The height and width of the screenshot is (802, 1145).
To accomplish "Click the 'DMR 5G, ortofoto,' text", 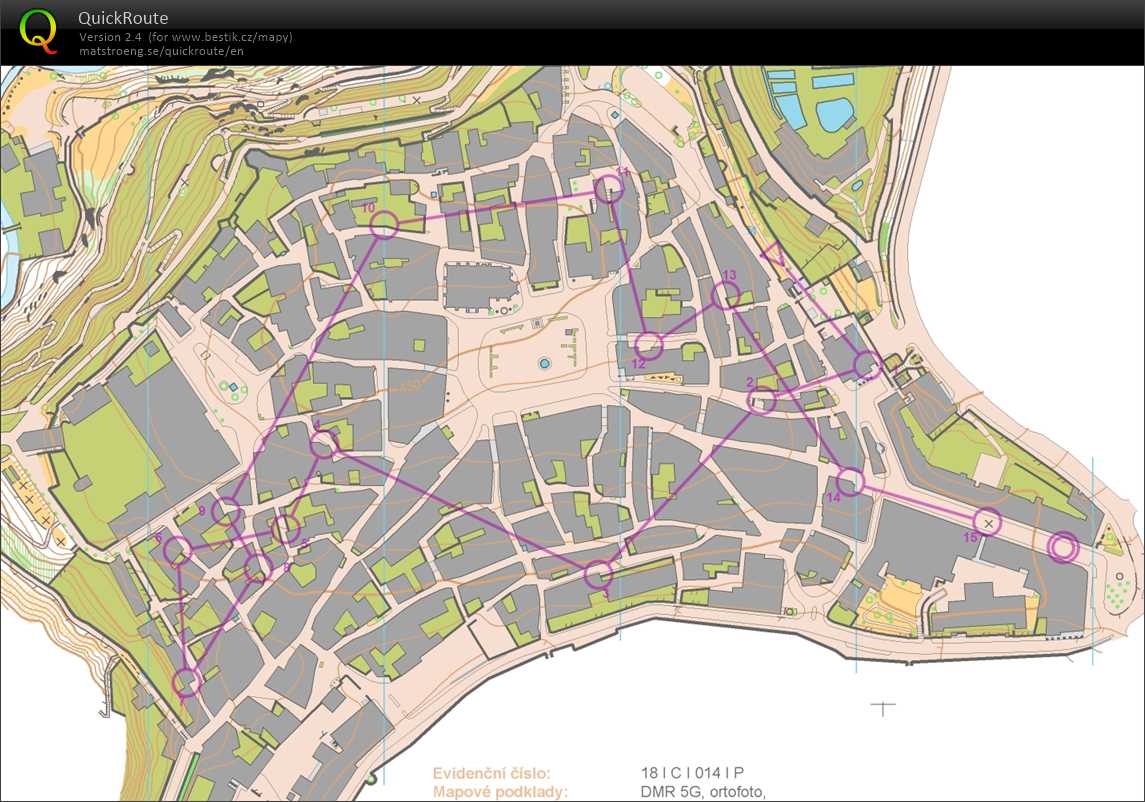I will pyautogui.click(x=703, y=792).
